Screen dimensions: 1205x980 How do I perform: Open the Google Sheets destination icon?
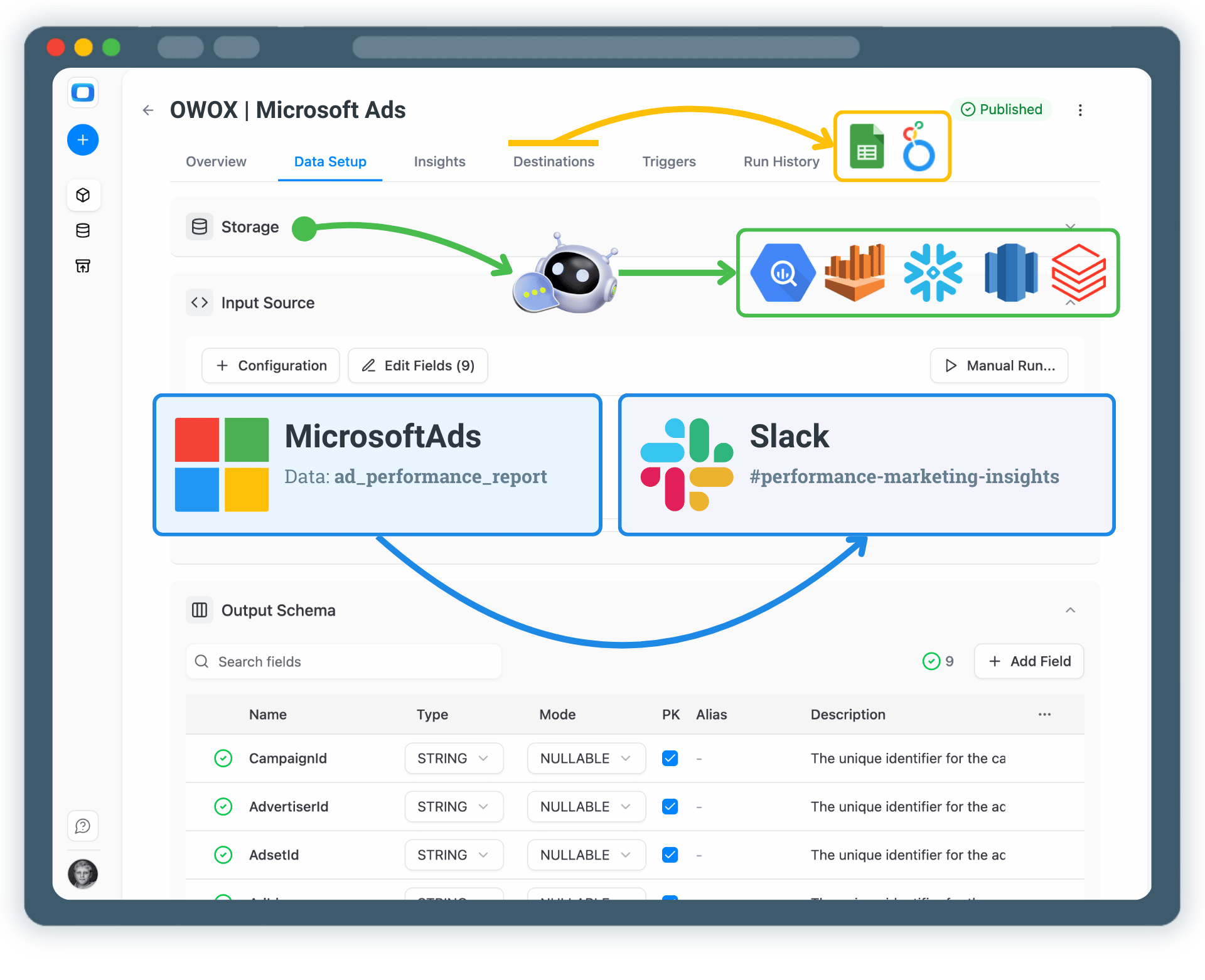[x=867, y=146]
